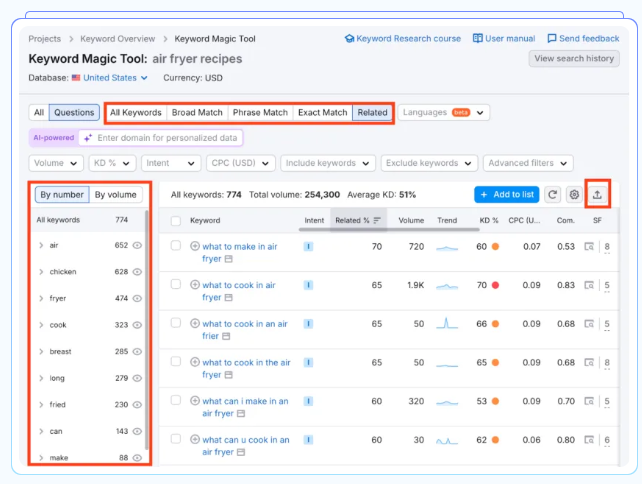Image resolution: width=642 pixels, height=484 pixels.
Task: Select the All Keywords tab
Action: tap(136, 112)
